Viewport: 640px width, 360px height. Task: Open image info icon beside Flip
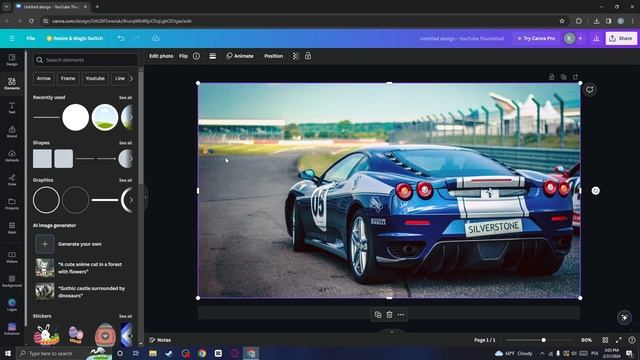point(196,56)
